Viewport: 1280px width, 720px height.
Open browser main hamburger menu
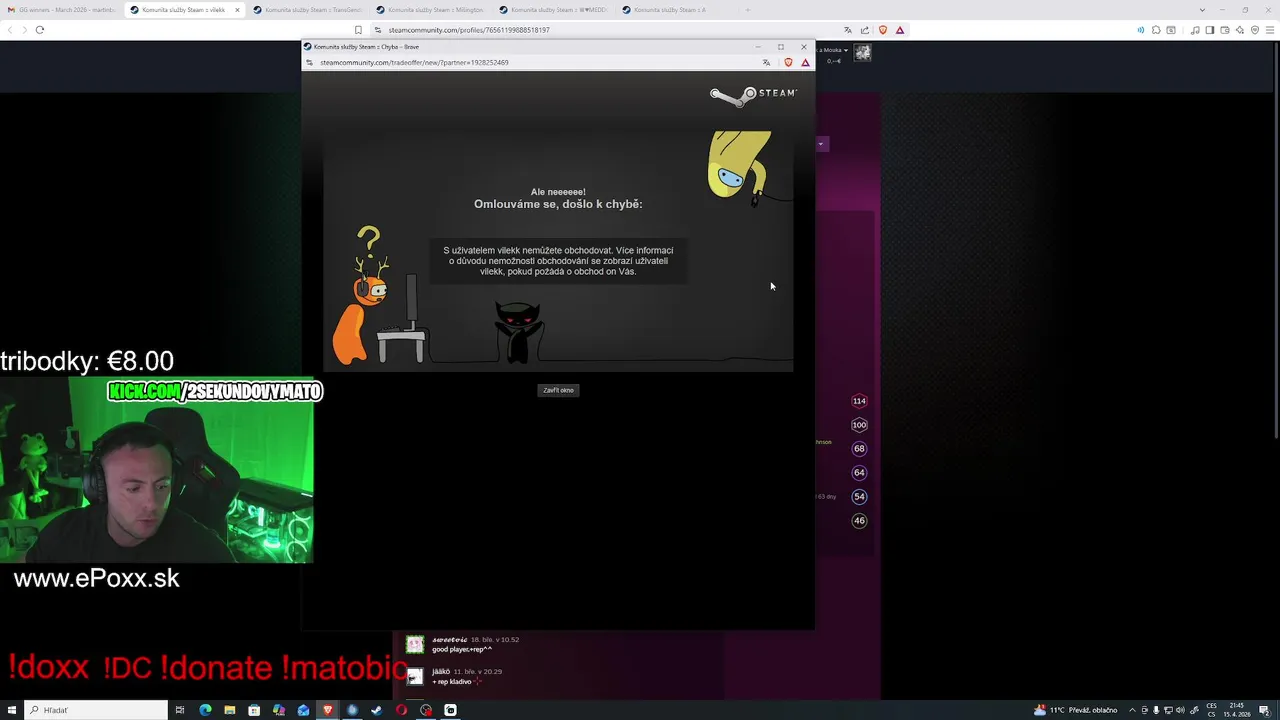1270,30
